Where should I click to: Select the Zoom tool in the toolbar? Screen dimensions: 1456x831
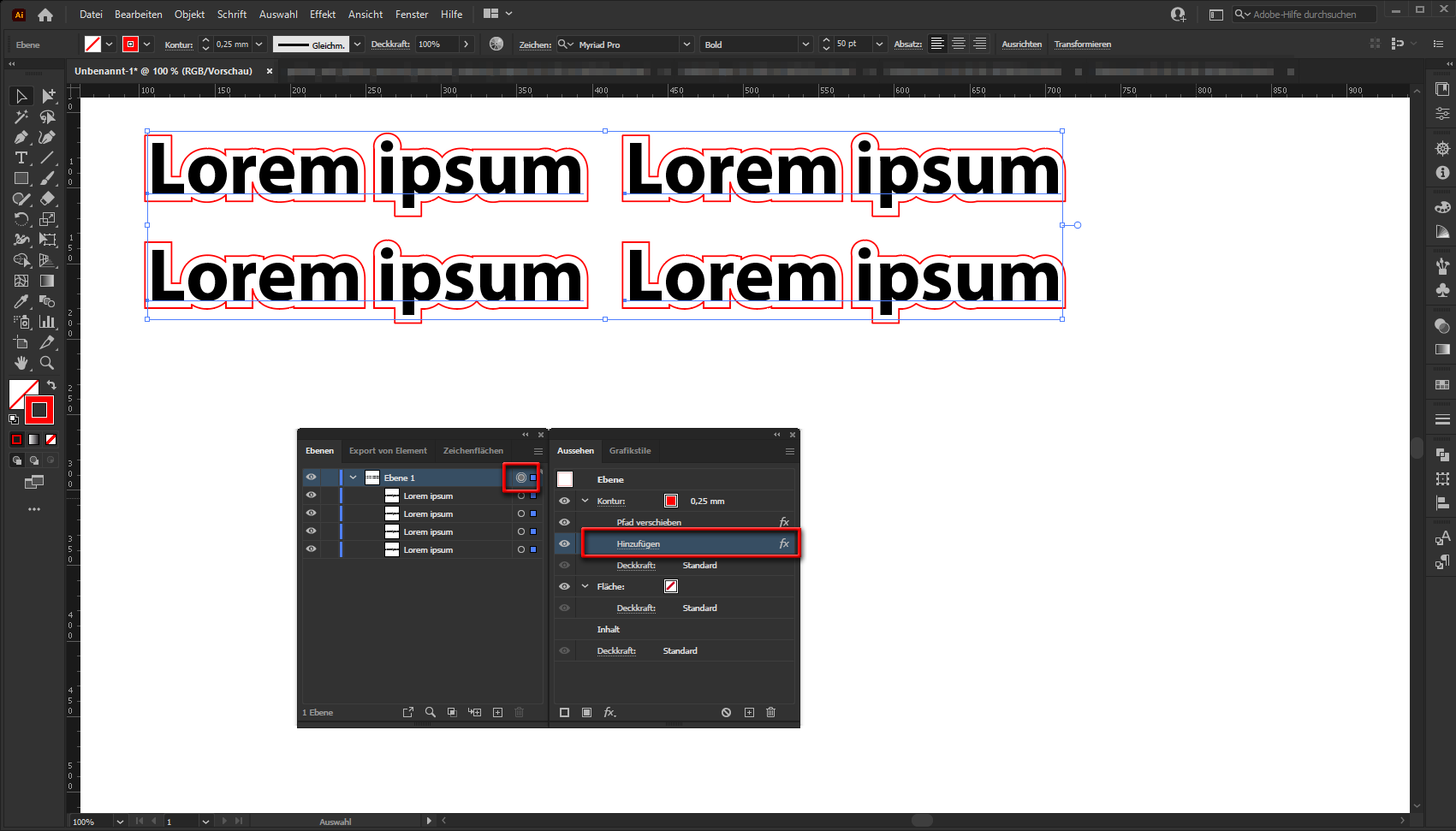click(x=47, y=363)
